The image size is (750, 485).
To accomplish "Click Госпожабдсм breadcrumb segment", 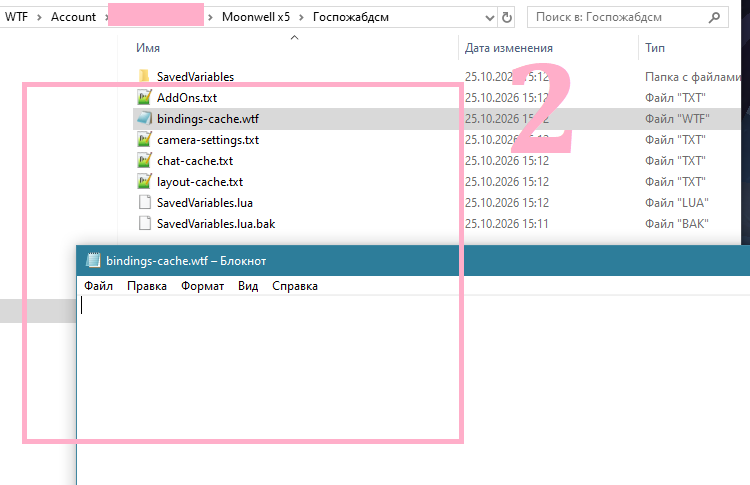I will (351, 17).
